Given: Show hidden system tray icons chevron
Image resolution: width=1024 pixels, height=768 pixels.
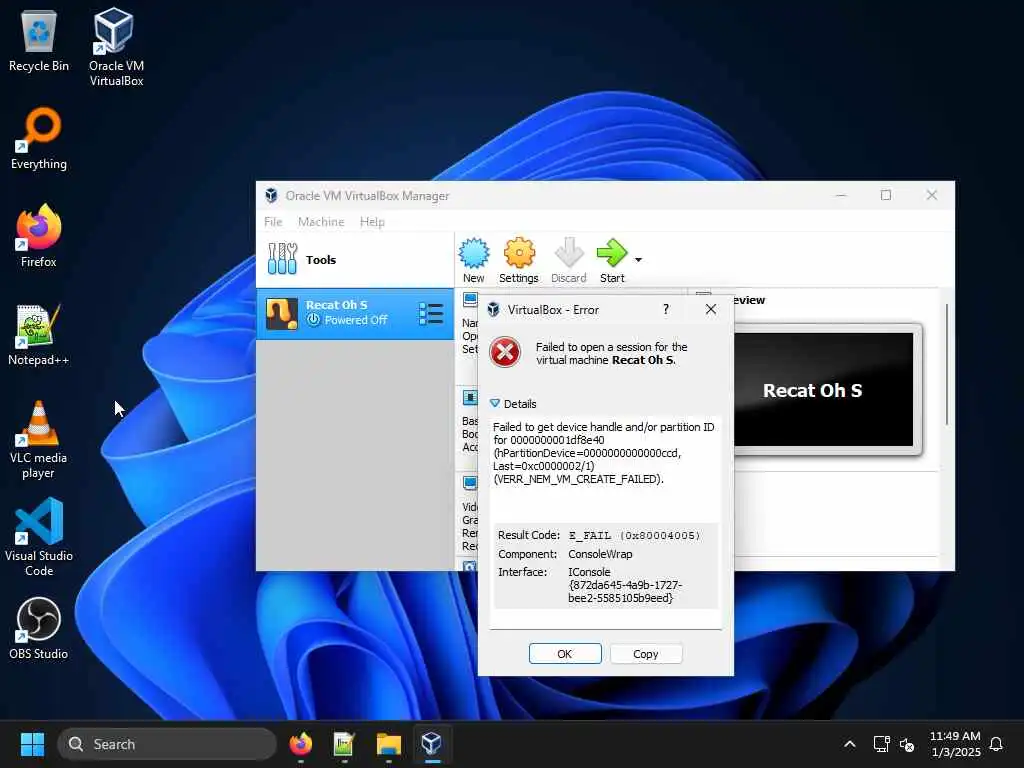Looking at the screenshot, I should point(850,744).
